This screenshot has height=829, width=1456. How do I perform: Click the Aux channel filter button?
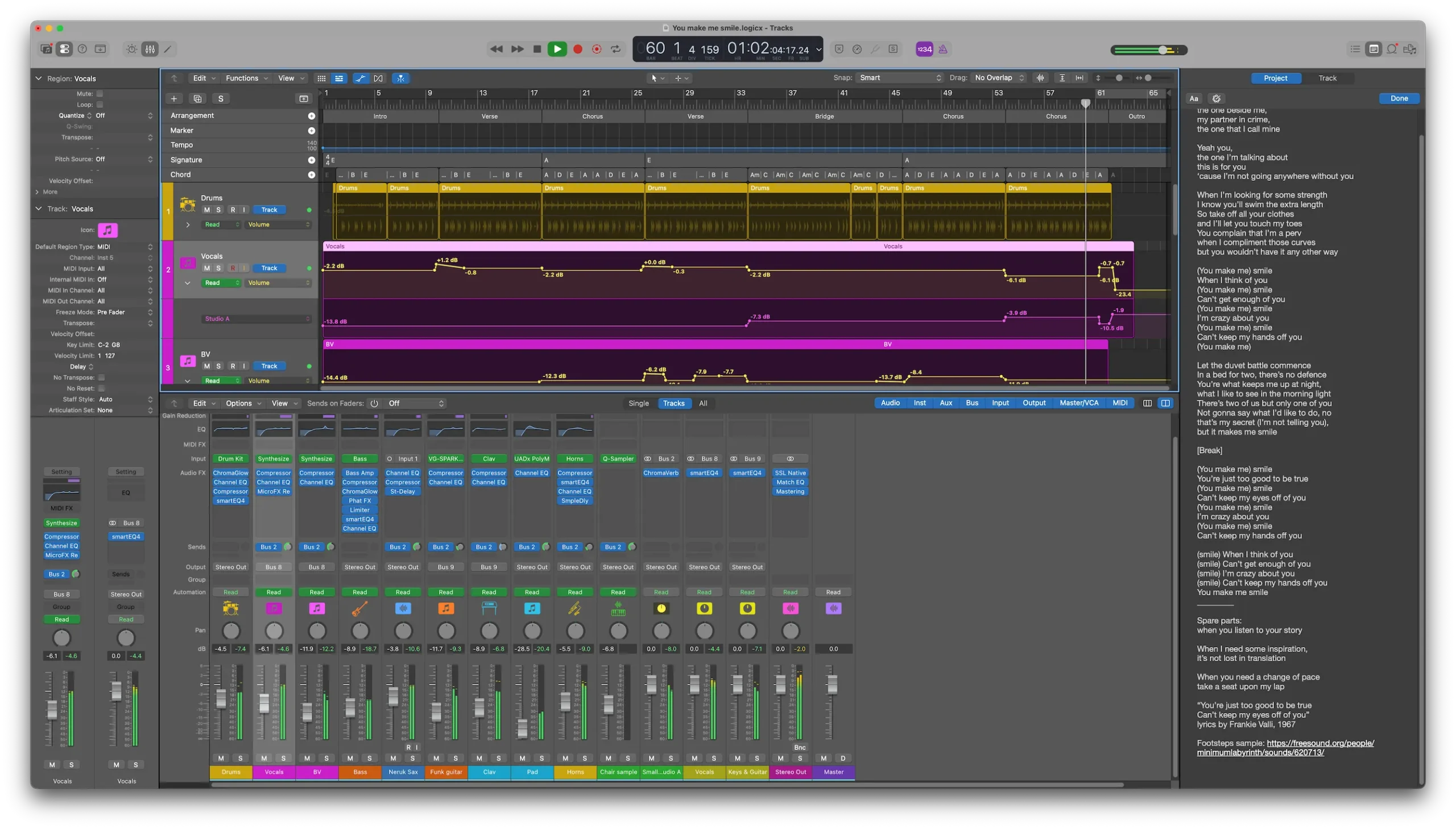[x=945, y=403]
